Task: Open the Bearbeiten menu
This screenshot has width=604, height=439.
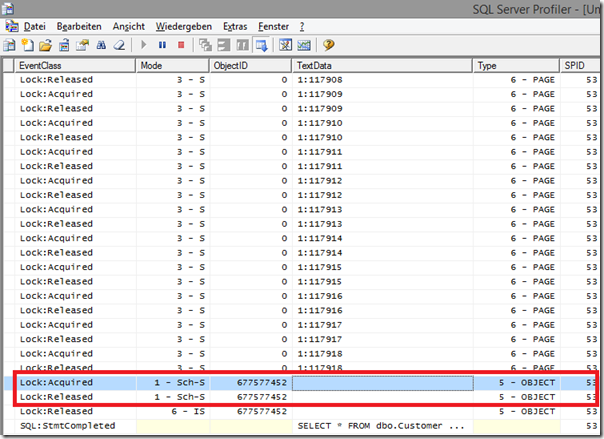Action: pos(79,27)
